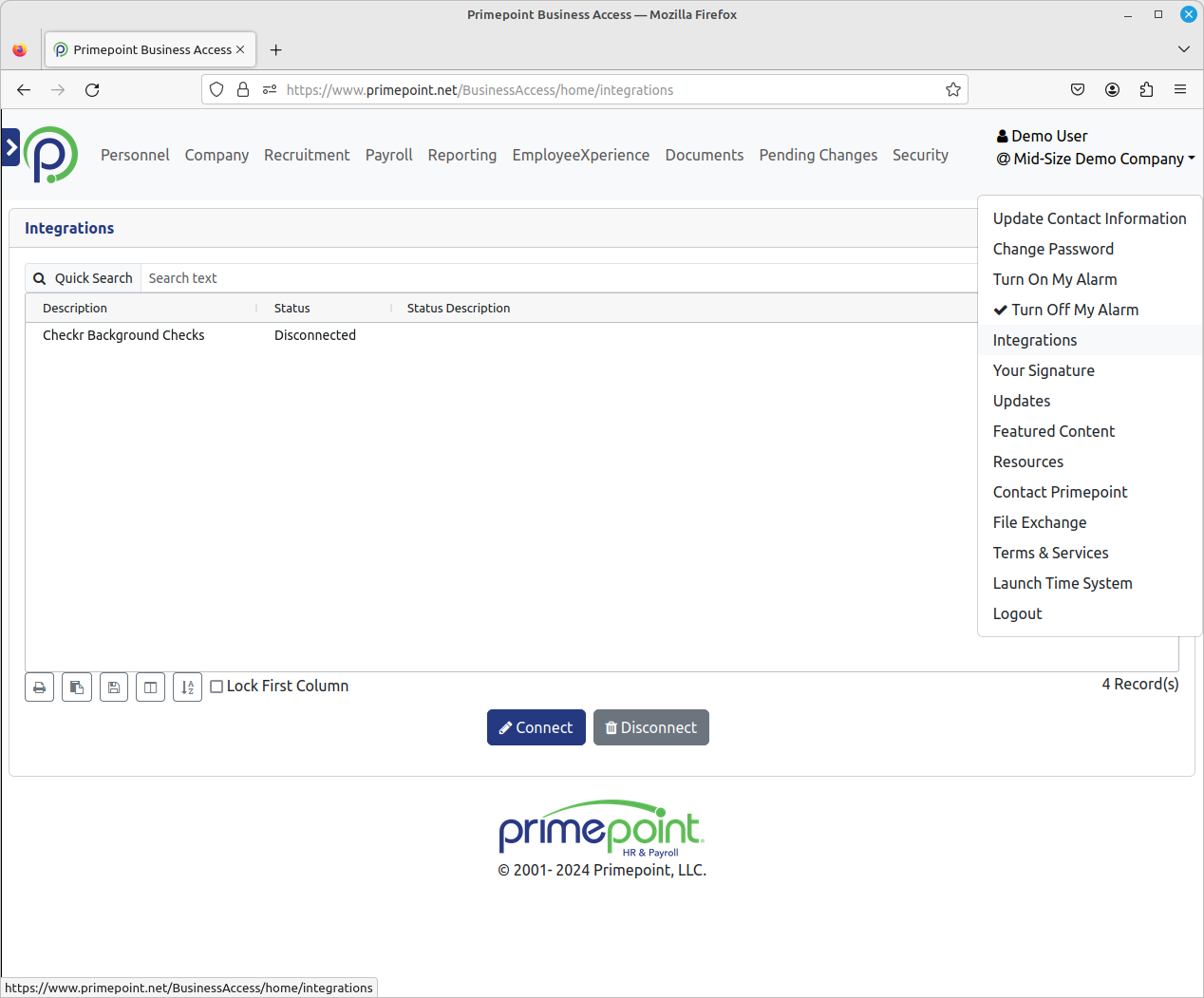The width and height of the screenshot is (1204, 998).
Task: Select Update Contact Information
Action: click(x=1090, y=218)
